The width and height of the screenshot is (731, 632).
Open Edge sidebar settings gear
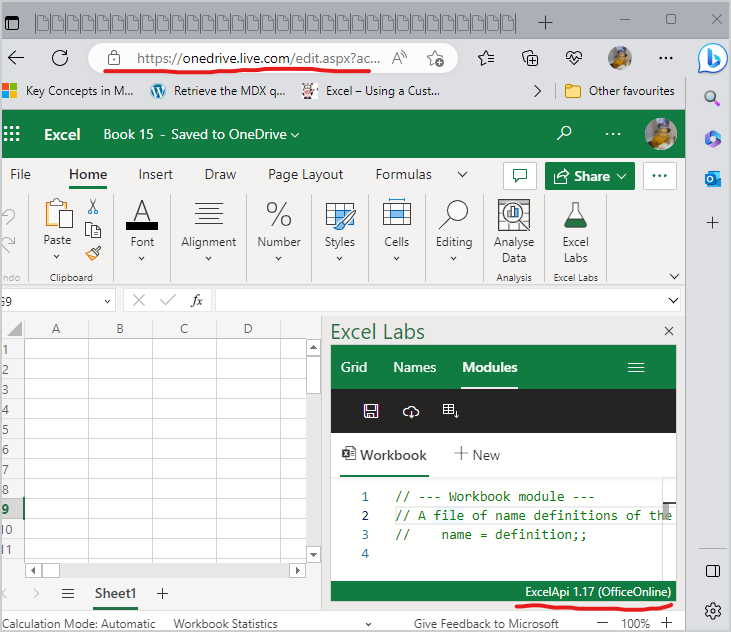point(712,610)
